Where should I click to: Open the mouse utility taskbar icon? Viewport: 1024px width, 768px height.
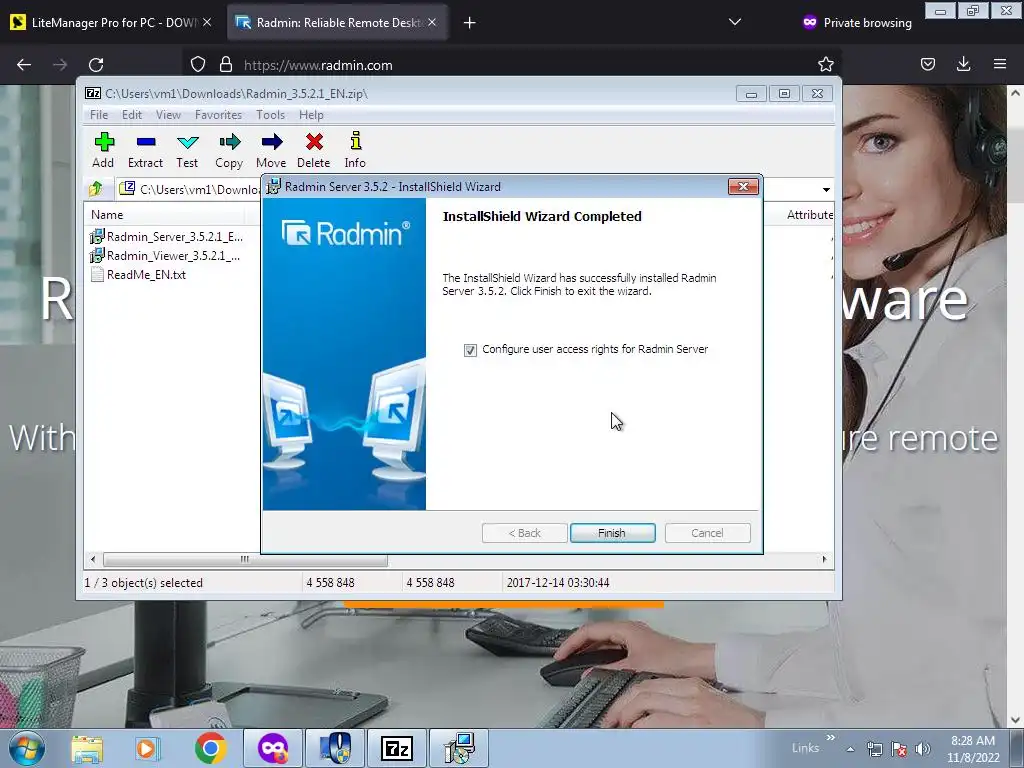(334, 748)
